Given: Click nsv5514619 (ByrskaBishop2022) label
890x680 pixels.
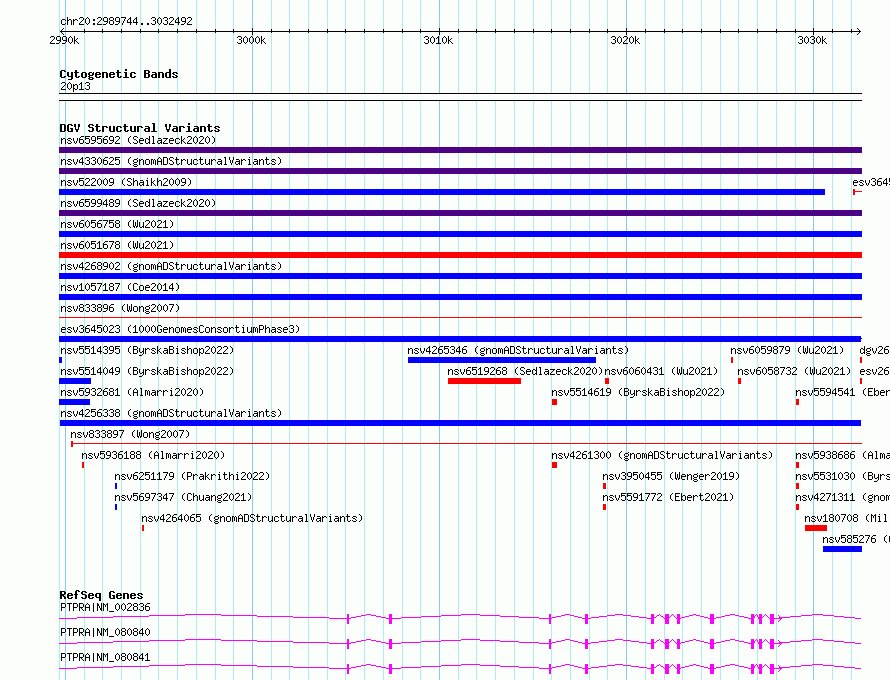Looking at the screenshot, I should [x=638, y=392].
